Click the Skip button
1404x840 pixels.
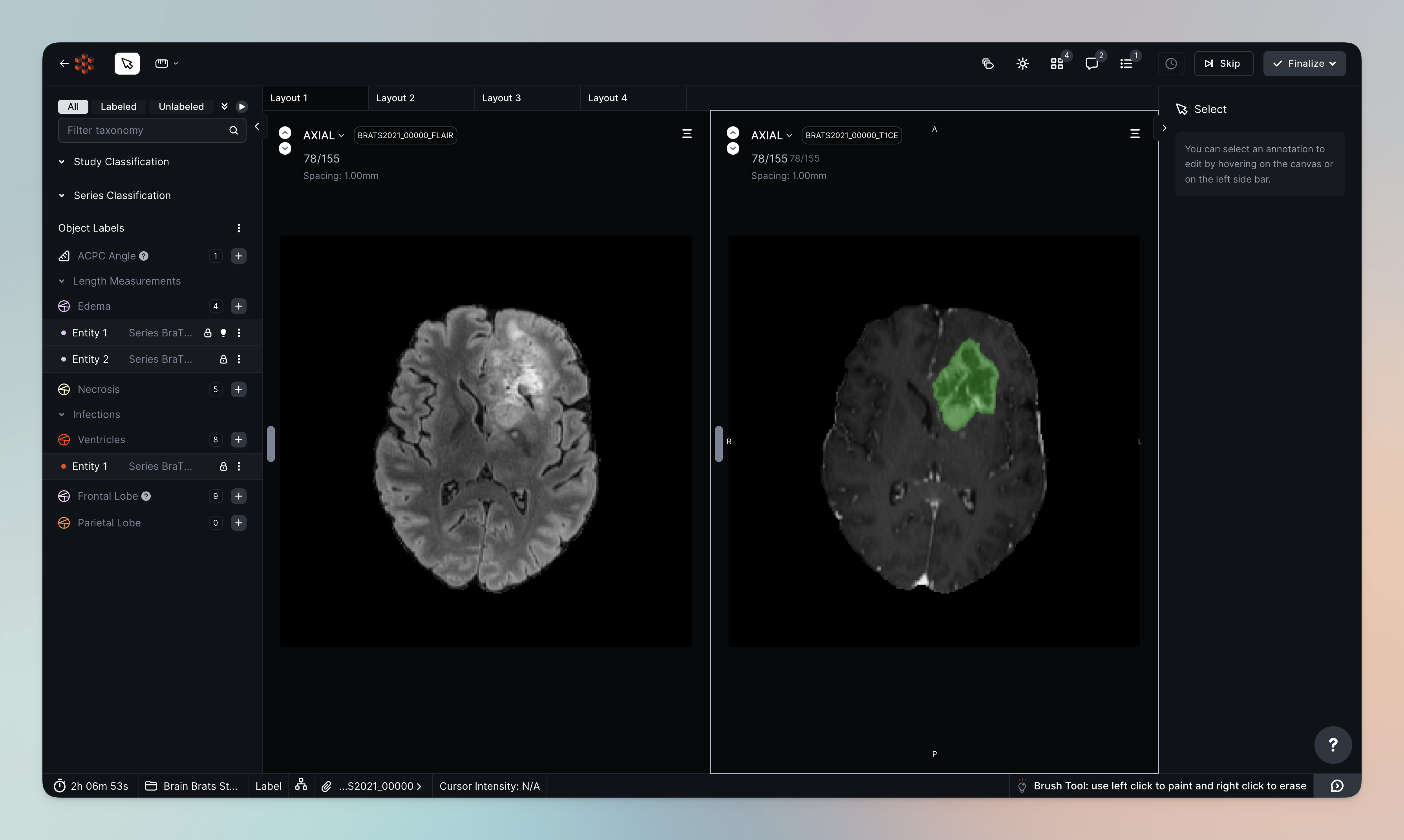click(x=1223, y=64)
